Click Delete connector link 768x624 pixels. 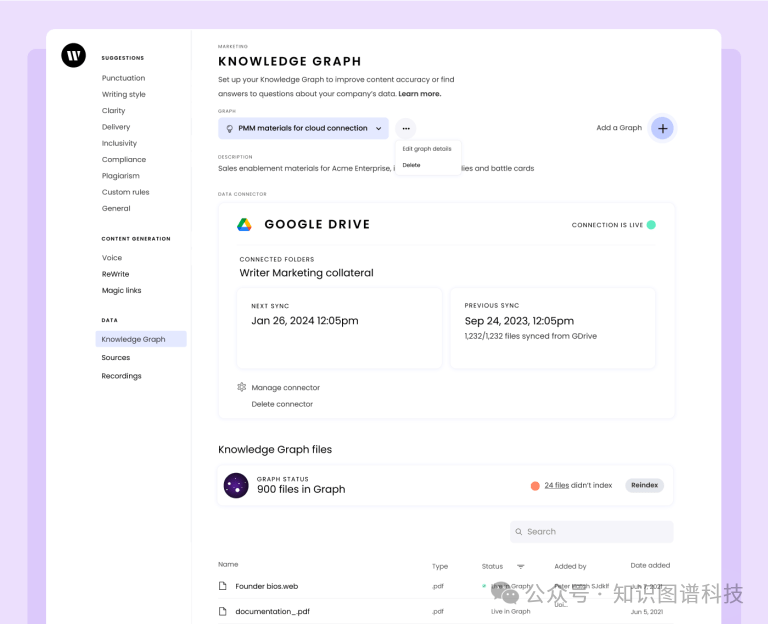(282, 404)
